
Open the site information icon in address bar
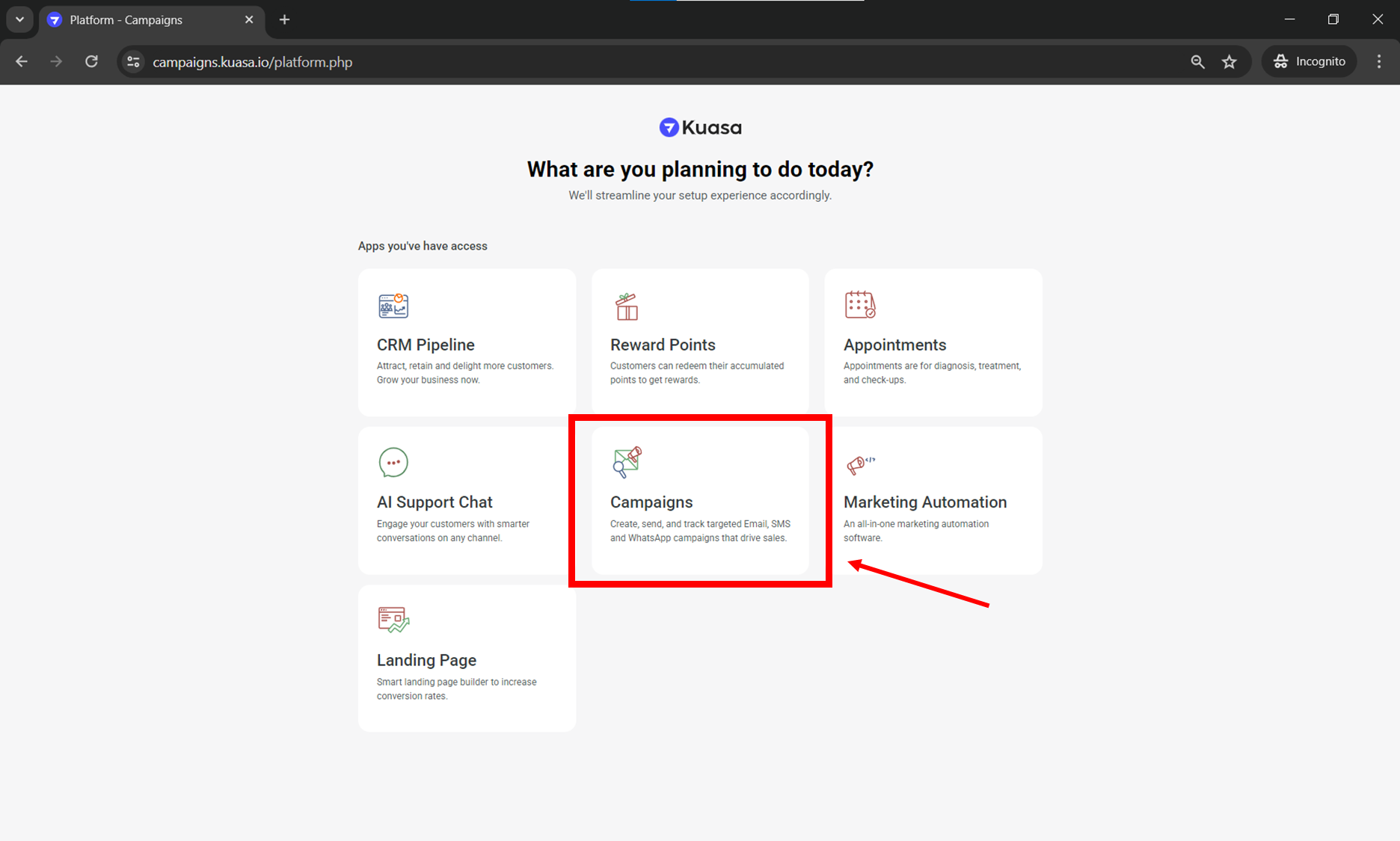134,62
